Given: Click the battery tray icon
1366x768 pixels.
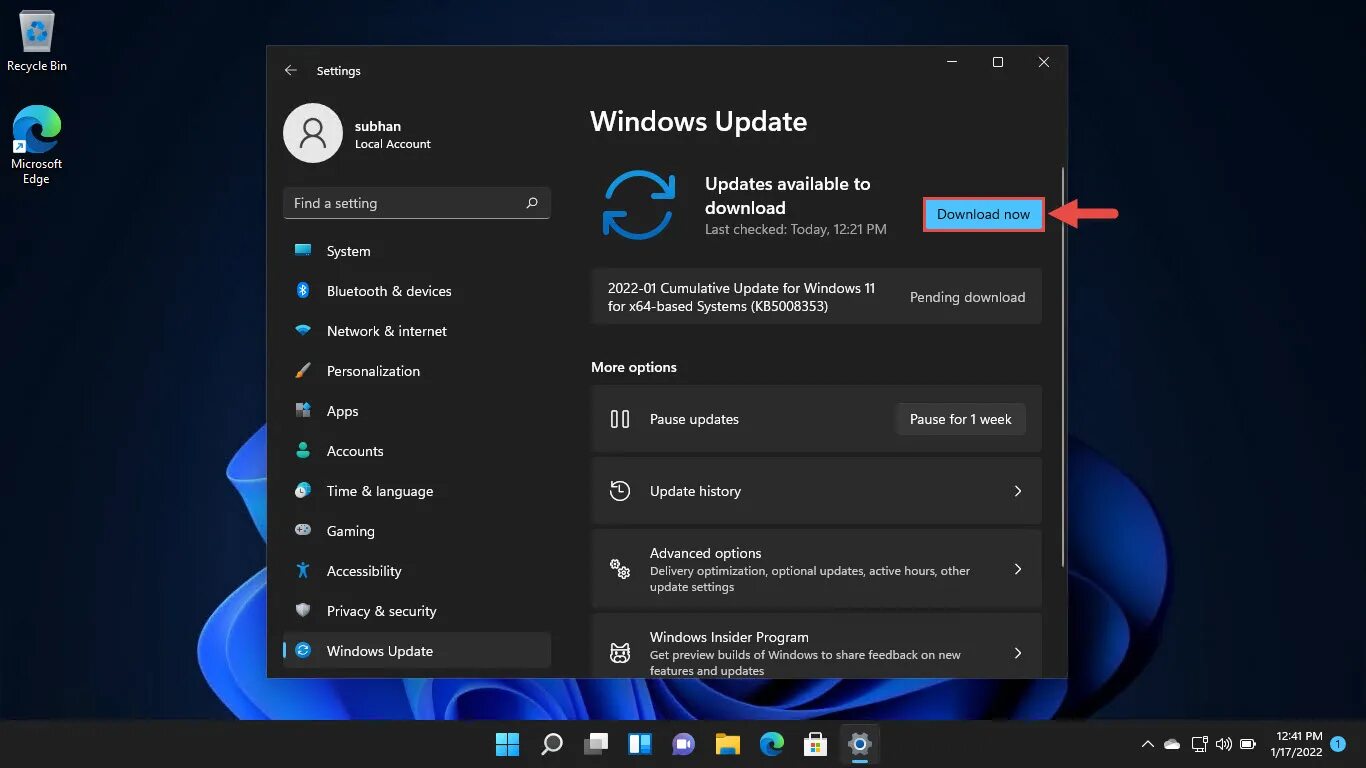Looking at the screenshot, I should point(1248,744).
